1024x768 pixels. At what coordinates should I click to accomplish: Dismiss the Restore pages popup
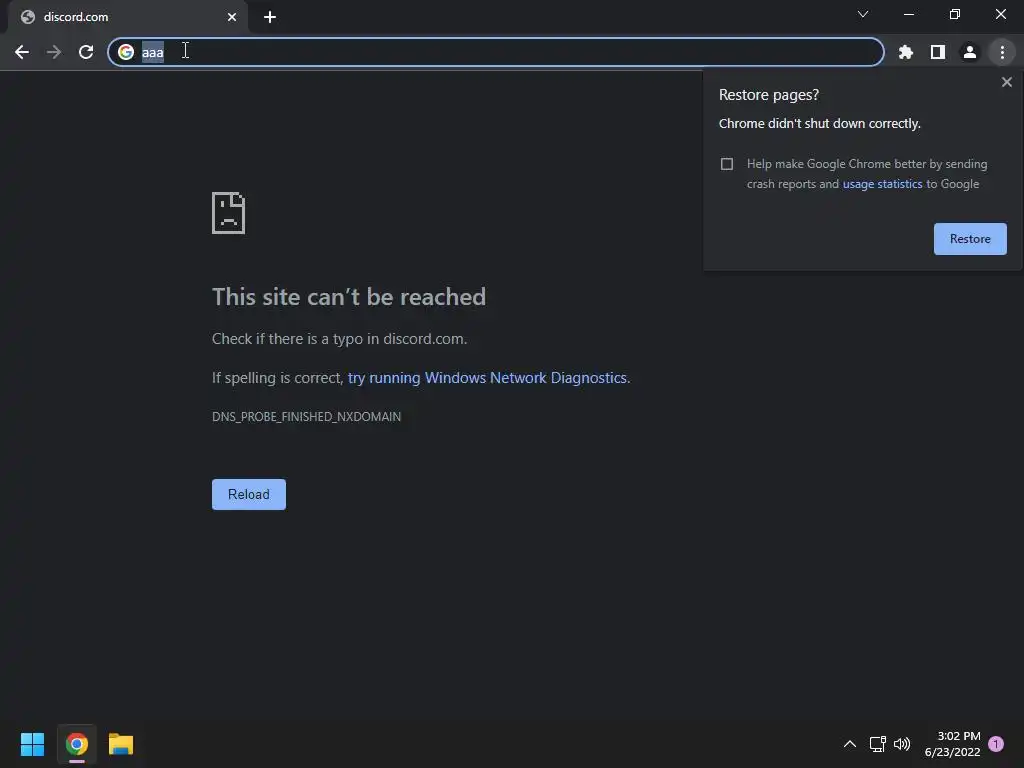pos(1006,82)
